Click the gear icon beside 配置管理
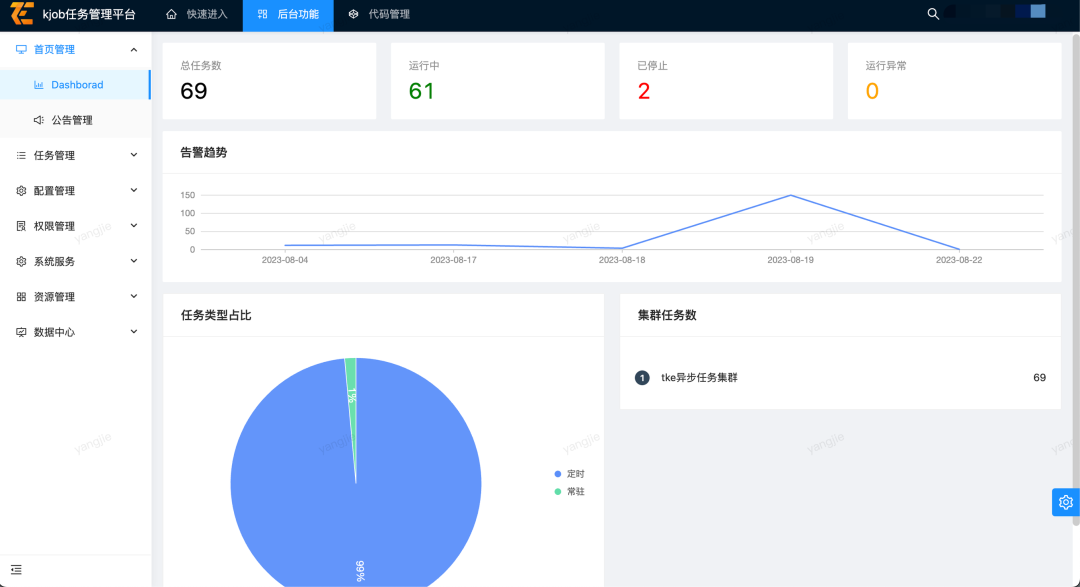 click(x=21, y=191)
